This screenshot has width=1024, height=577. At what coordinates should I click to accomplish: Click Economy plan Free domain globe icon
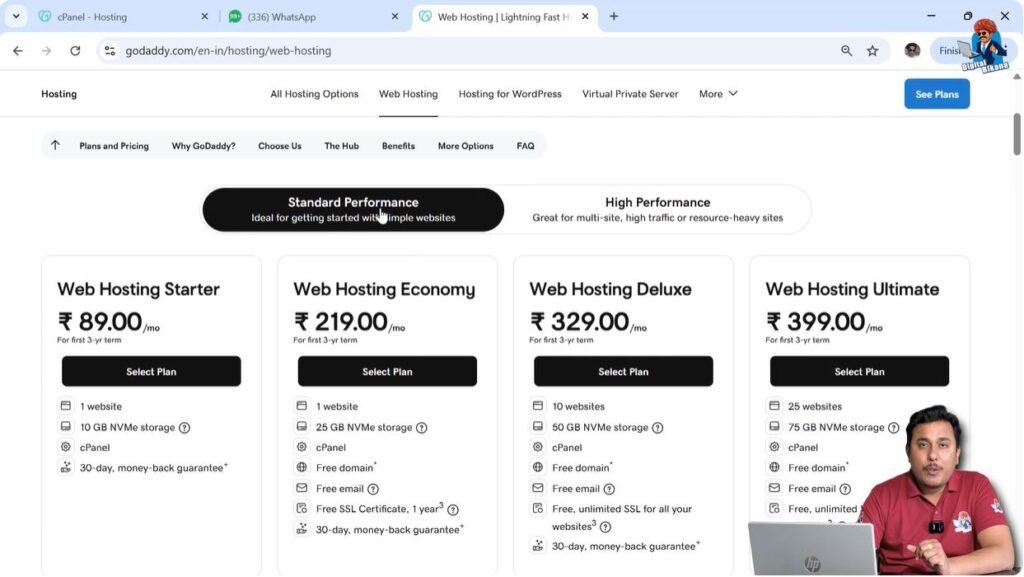coord(302,467)
